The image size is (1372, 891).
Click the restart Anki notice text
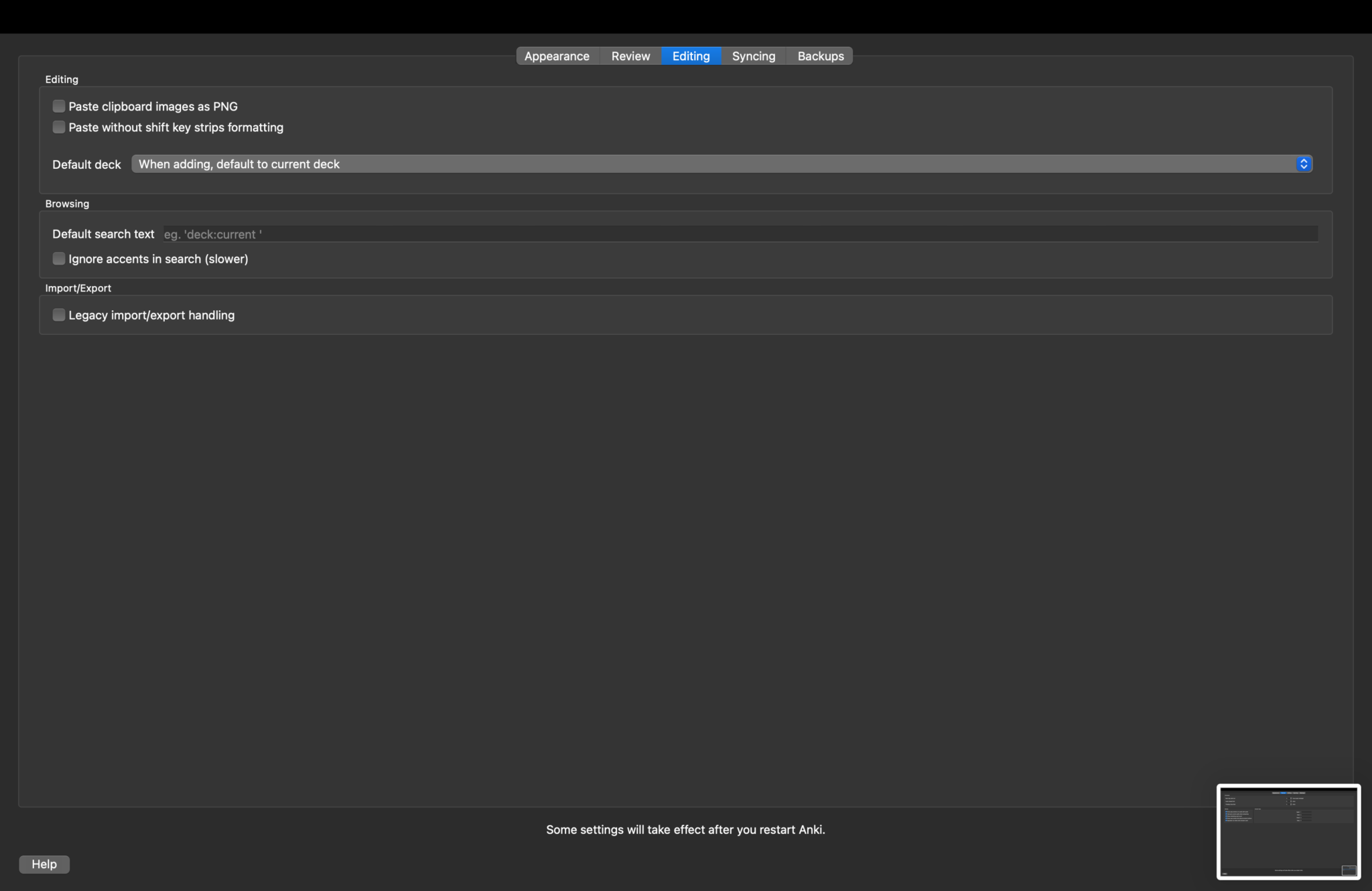click(x=685, y=829)
